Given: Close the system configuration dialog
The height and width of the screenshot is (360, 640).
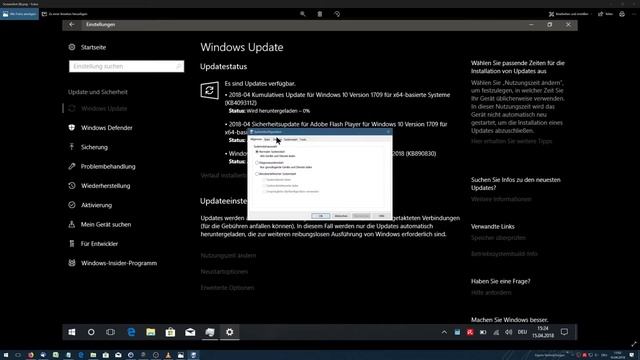Looking at the screenshot, I should tap(388, 132).
